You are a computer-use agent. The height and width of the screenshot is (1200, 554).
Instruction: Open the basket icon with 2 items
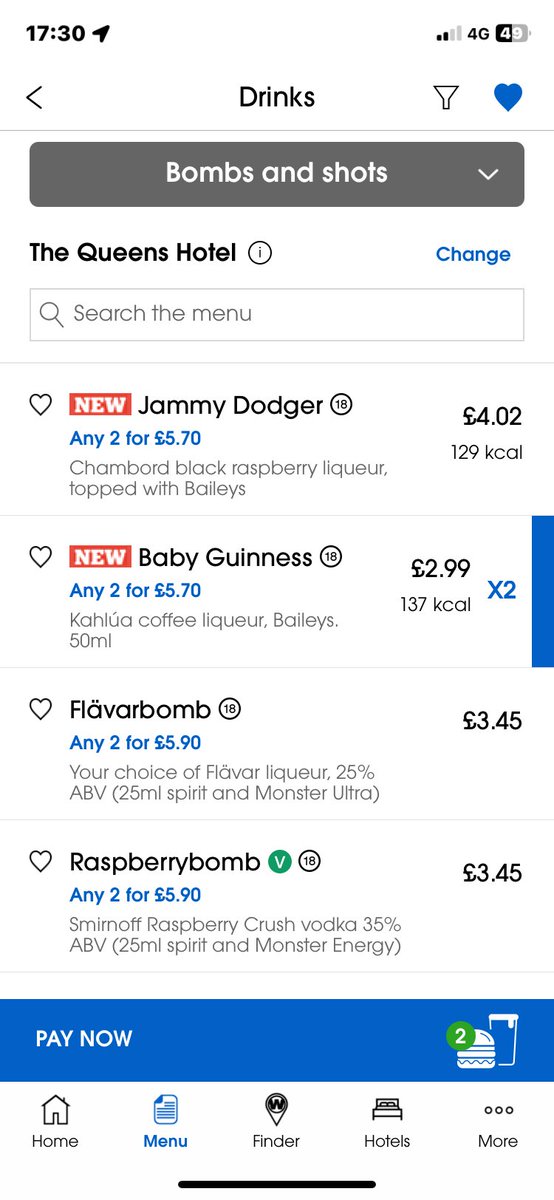click(484, 1040)
